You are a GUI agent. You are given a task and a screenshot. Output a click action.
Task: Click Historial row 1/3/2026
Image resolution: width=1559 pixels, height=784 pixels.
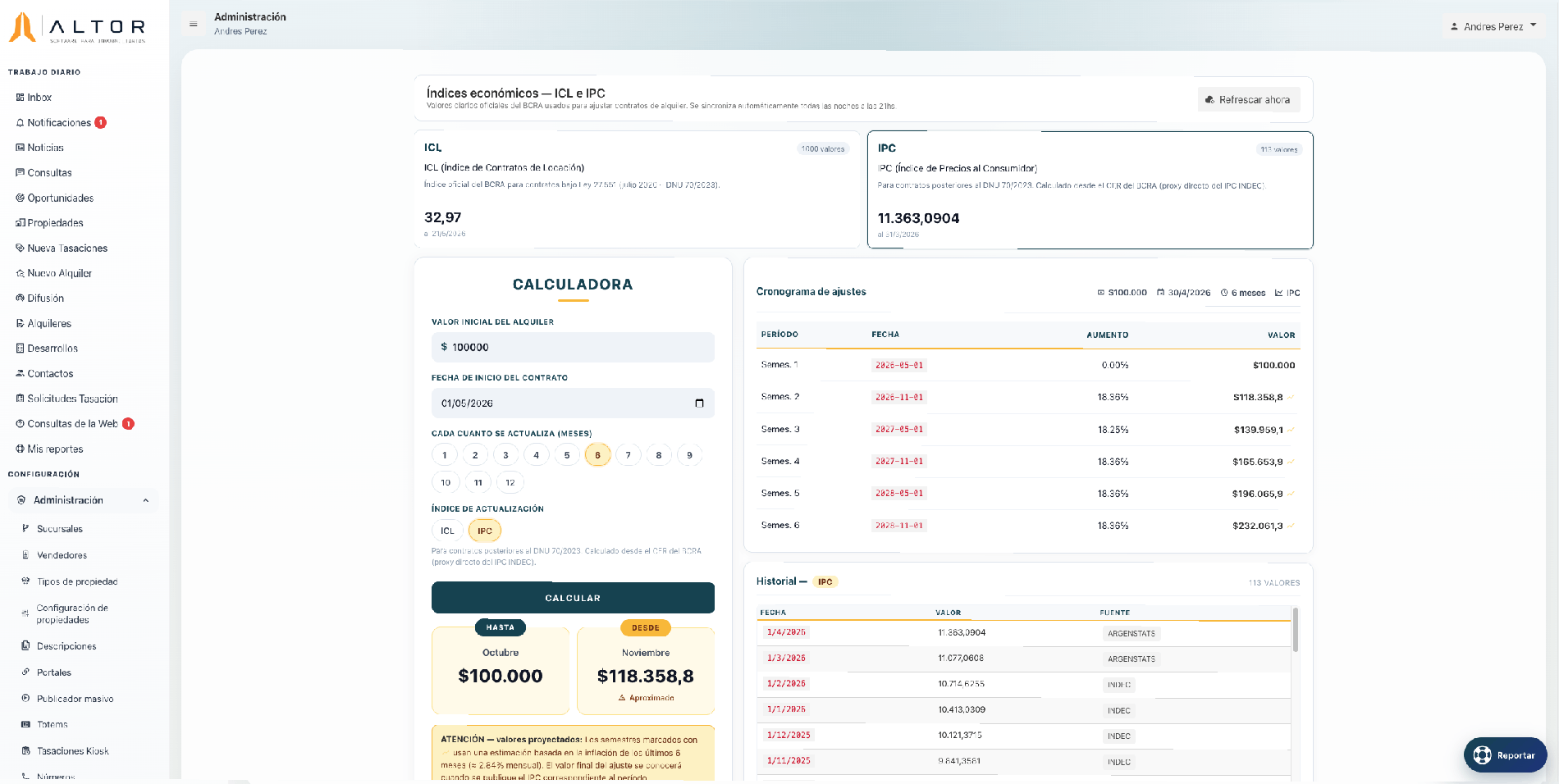(x=1023, y=659)
